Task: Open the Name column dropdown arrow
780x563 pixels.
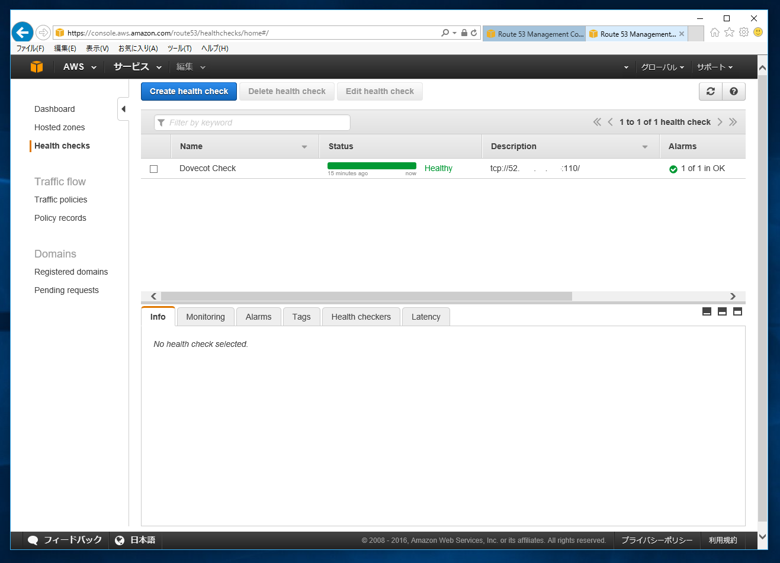Action: 304,147
